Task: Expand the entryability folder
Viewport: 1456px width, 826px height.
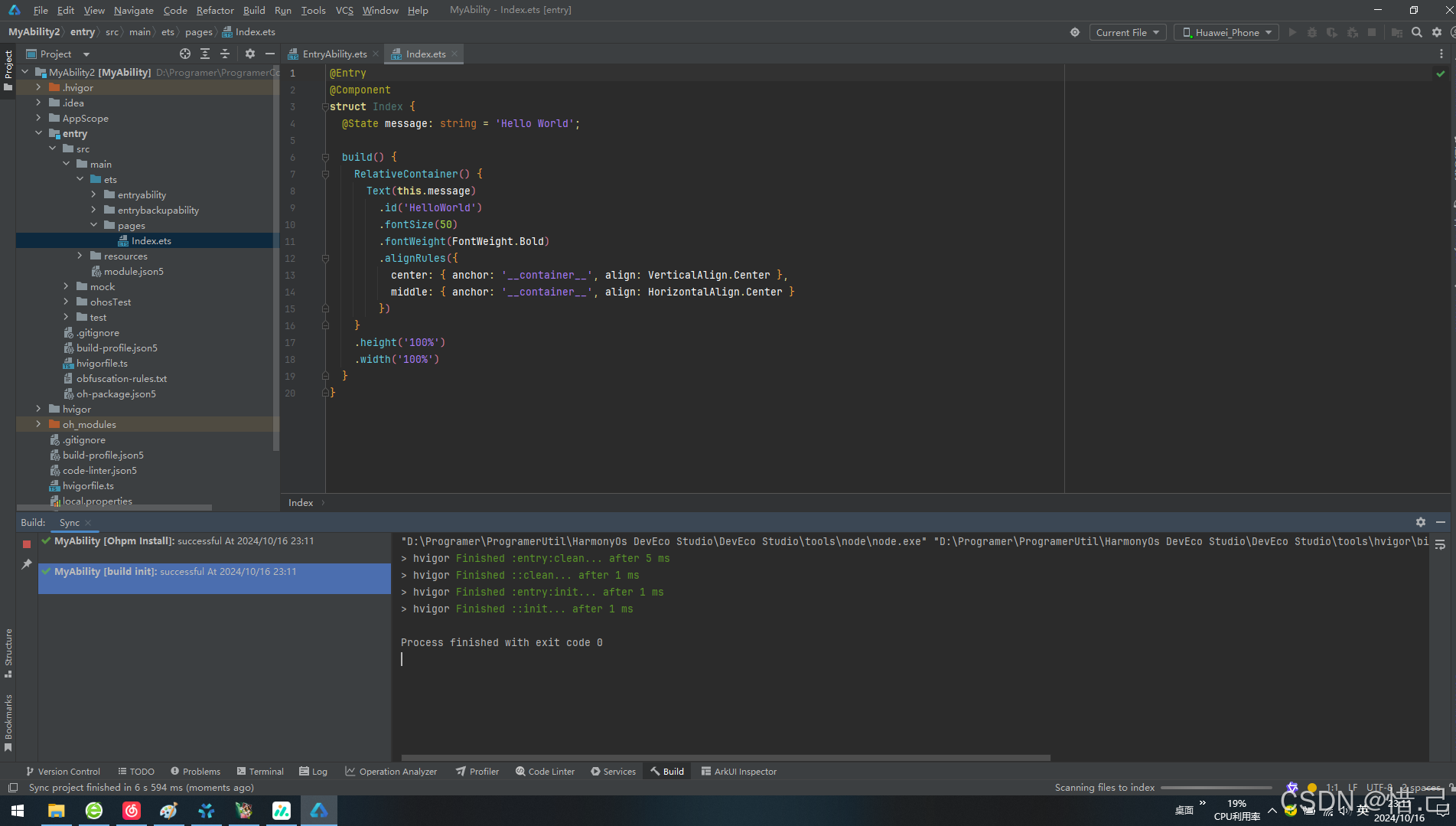Action: 93,194
